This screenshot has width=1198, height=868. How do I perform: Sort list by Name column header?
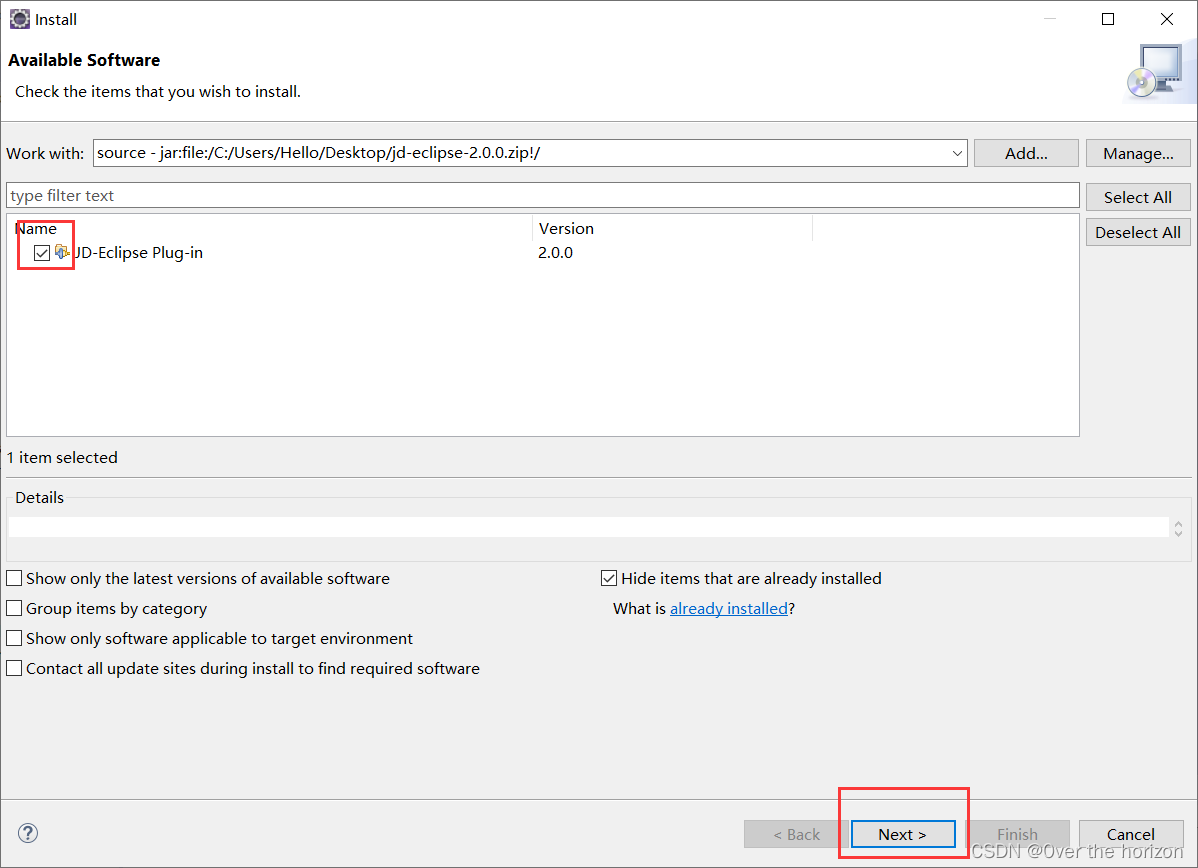pos(270,228)
